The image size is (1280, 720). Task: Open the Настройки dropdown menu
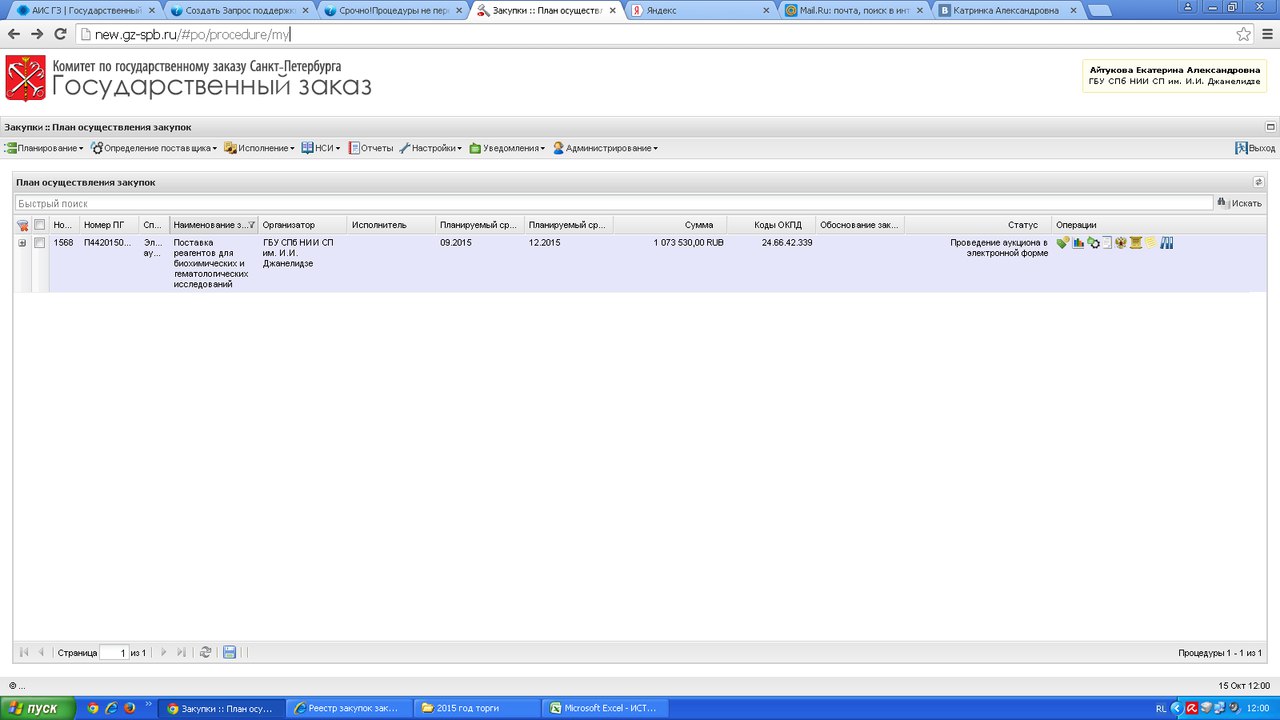click(430, 148)
